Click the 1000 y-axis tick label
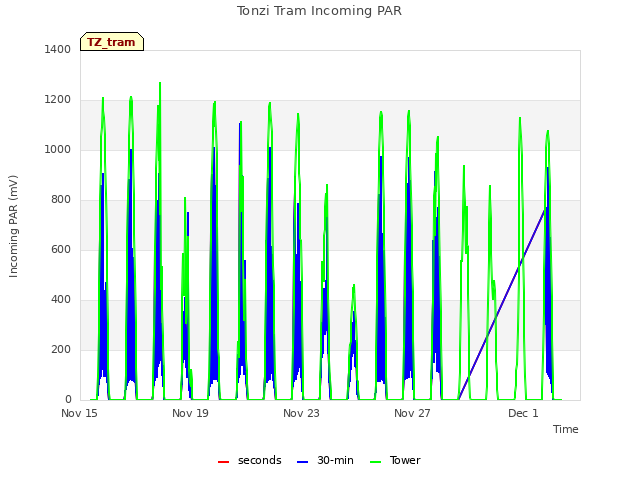 click(58, 149)
